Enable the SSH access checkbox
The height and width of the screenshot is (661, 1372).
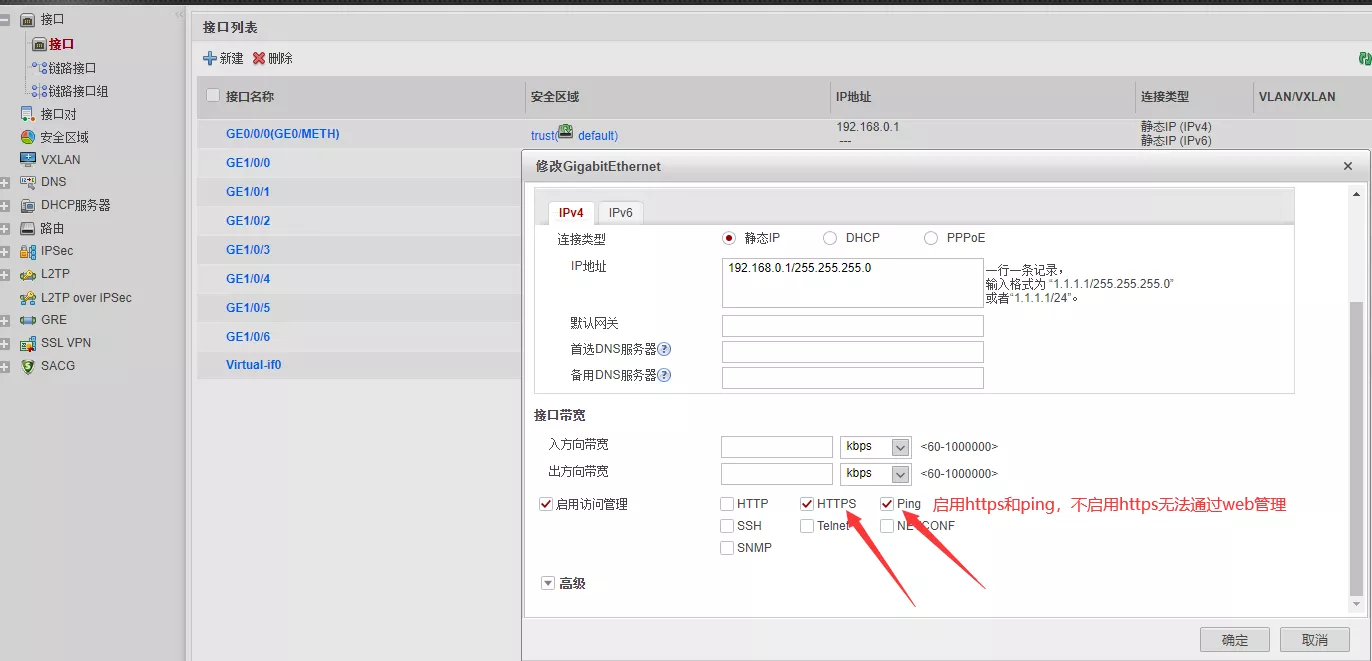click(727, 526)
